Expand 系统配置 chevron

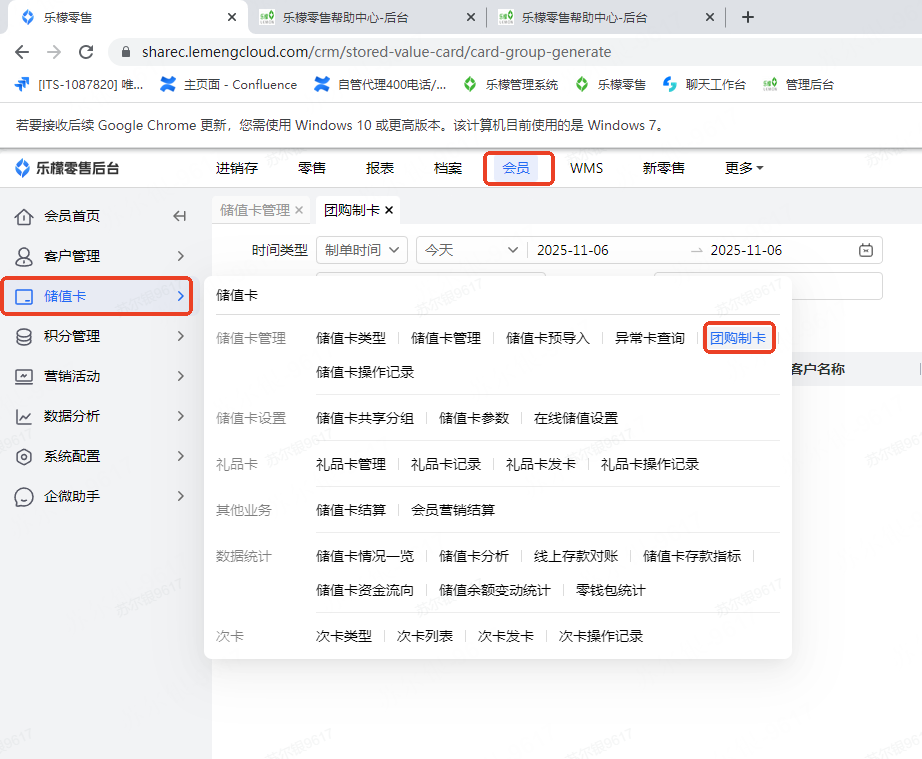coord(181,456)
